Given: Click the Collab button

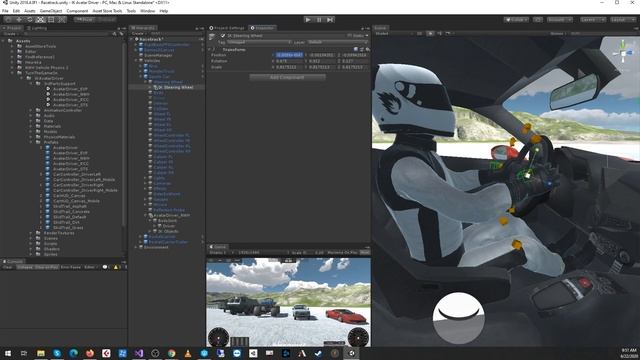Looking at the screenshot, I should [x=516, y=19].
